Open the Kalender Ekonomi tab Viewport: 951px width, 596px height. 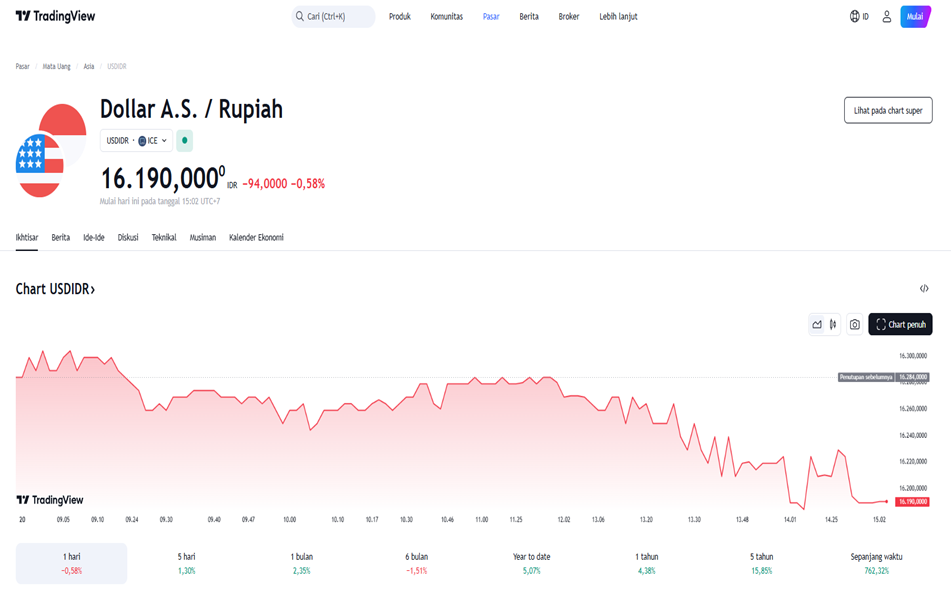(x=256, y=237)
